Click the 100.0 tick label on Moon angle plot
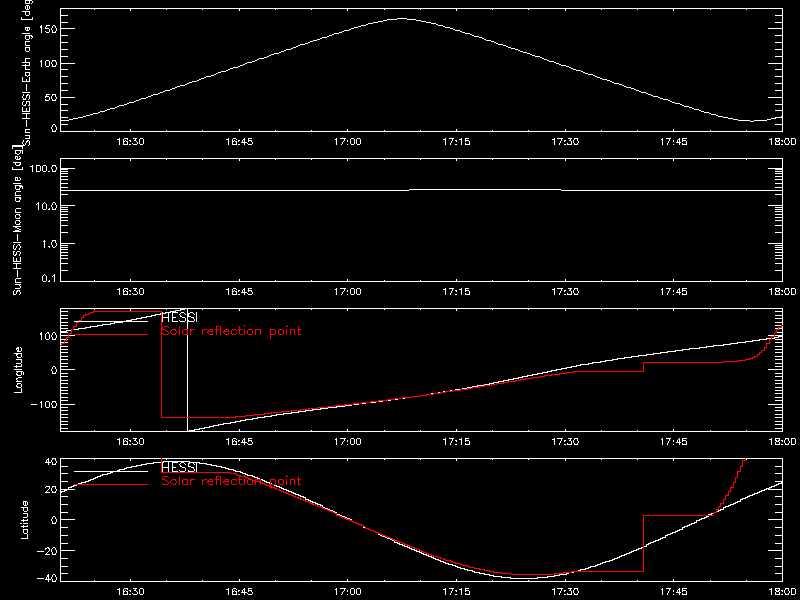800x600 pixels. [x=44, y=169]
